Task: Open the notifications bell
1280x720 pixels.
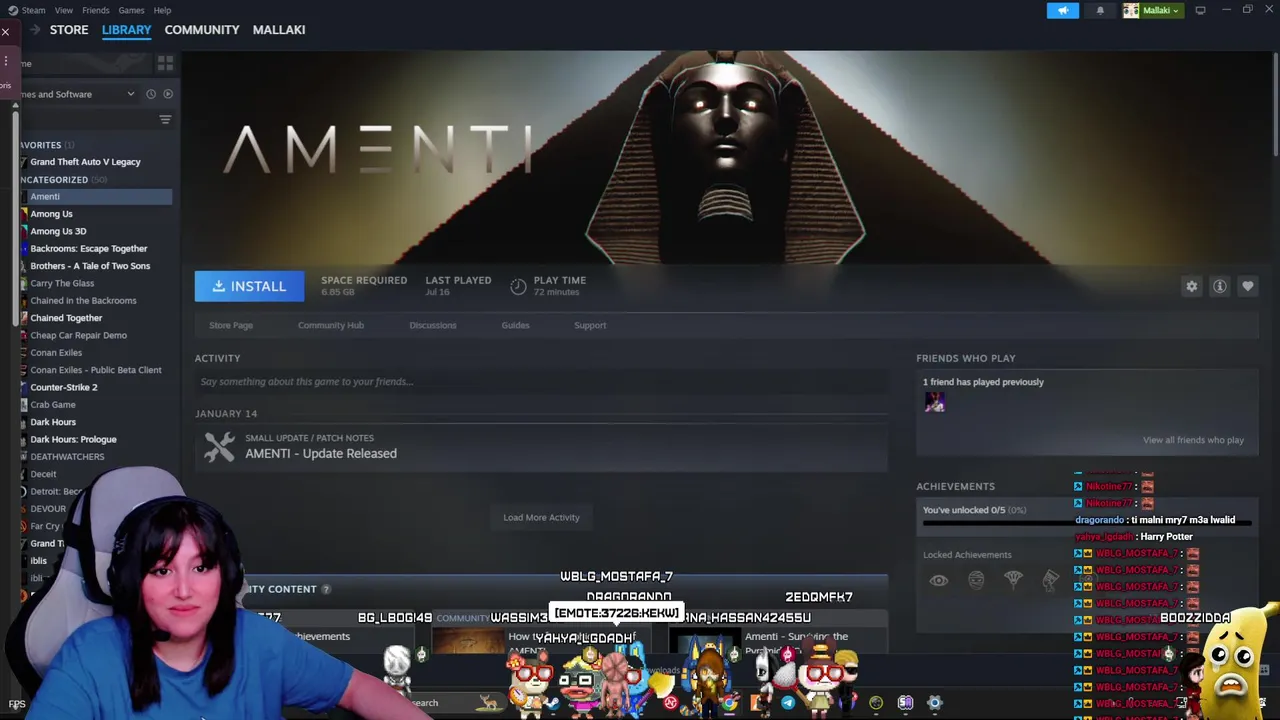Action: (1100, 10)
